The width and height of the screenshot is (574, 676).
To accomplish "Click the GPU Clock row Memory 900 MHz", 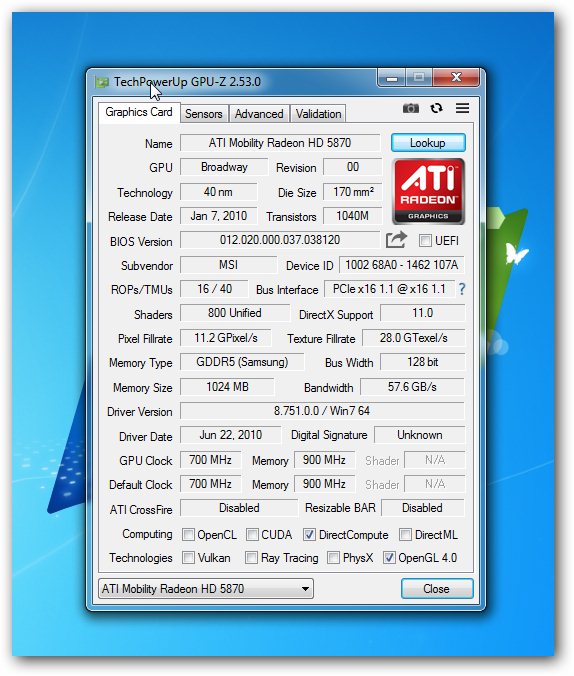I will (324, 460).
